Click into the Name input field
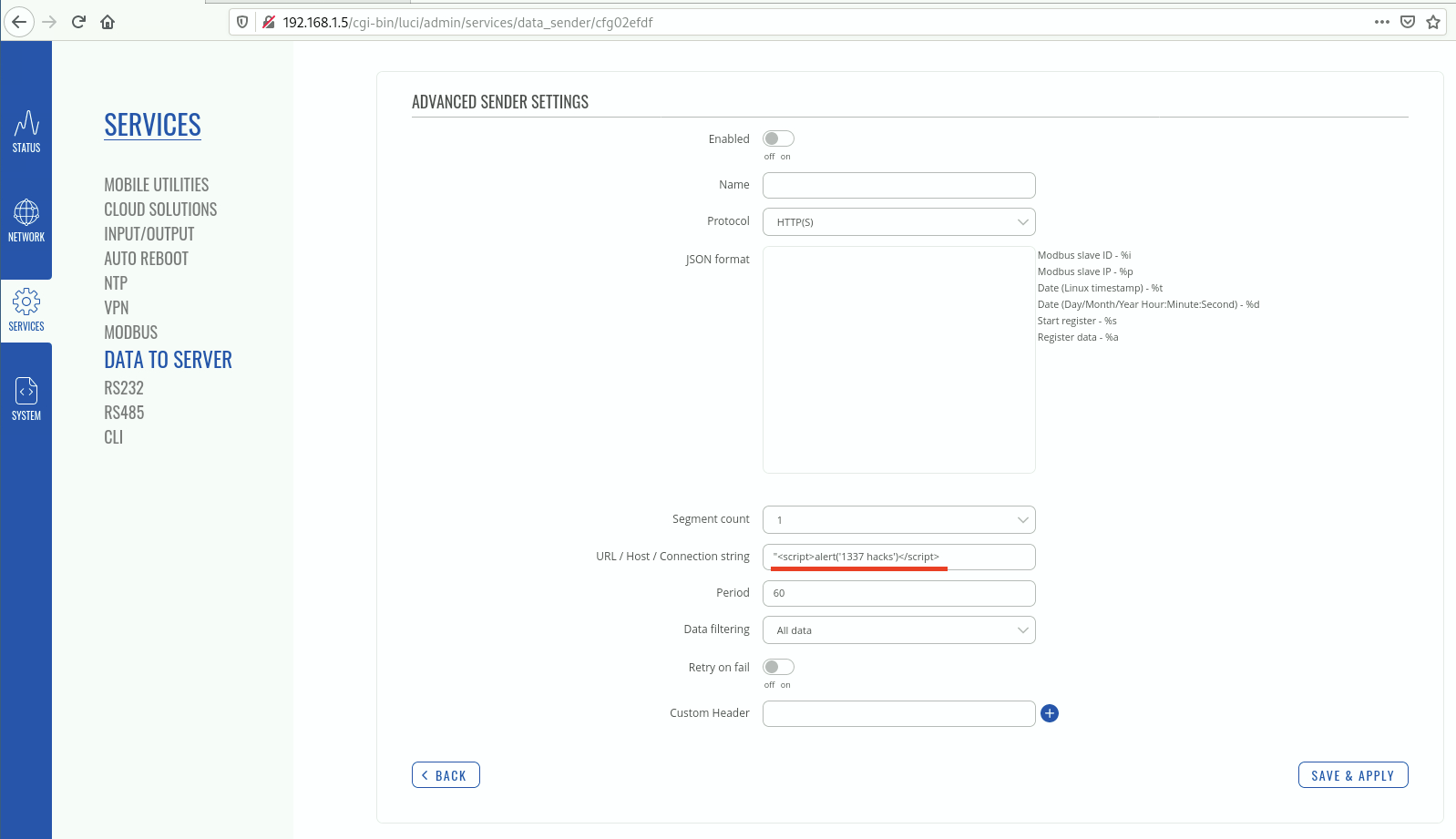Viewport: 1456px width, 839px height. tap(898, 185)
